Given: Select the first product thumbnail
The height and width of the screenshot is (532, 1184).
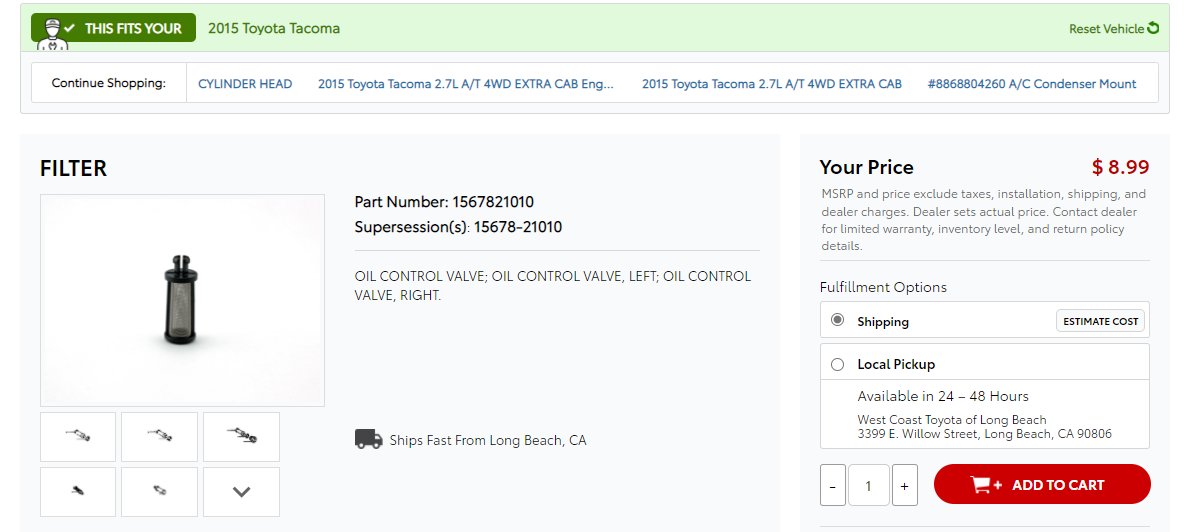Looking at the screenshot, I should (78, 436).
